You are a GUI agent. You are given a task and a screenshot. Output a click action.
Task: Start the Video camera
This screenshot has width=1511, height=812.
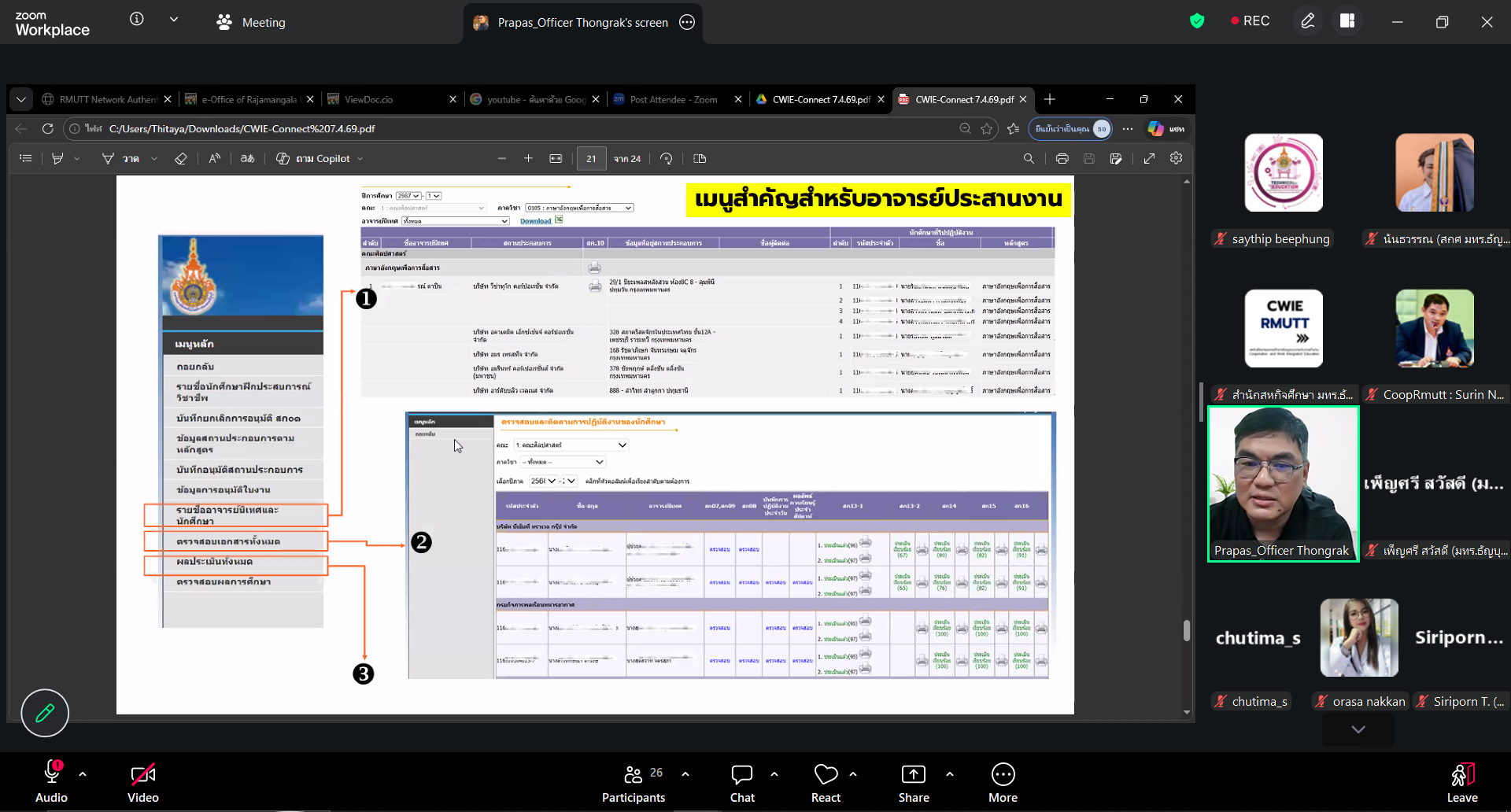142,784
